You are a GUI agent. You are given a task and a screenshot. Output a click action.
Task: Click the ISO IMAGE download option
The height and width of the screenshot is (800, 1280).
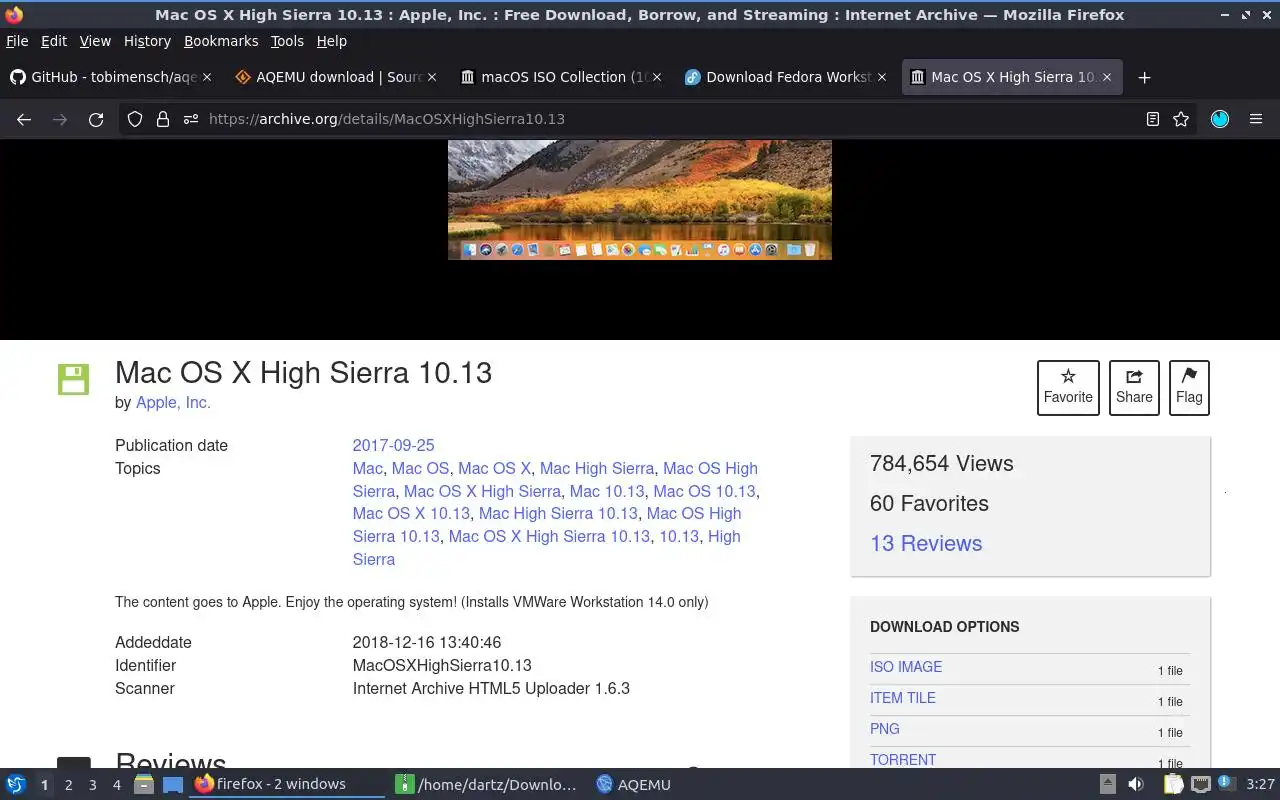click(906, 667)
